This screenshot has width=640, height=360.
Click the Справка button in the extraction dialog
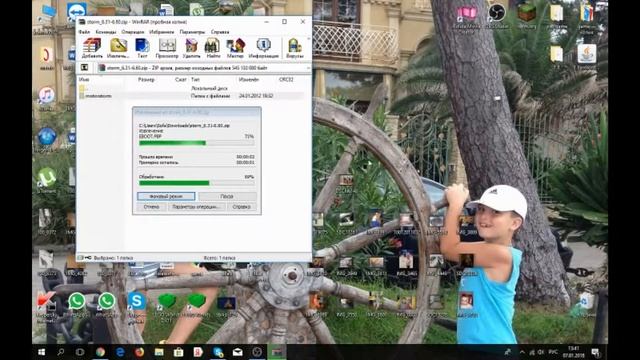(x=241, y=207)
